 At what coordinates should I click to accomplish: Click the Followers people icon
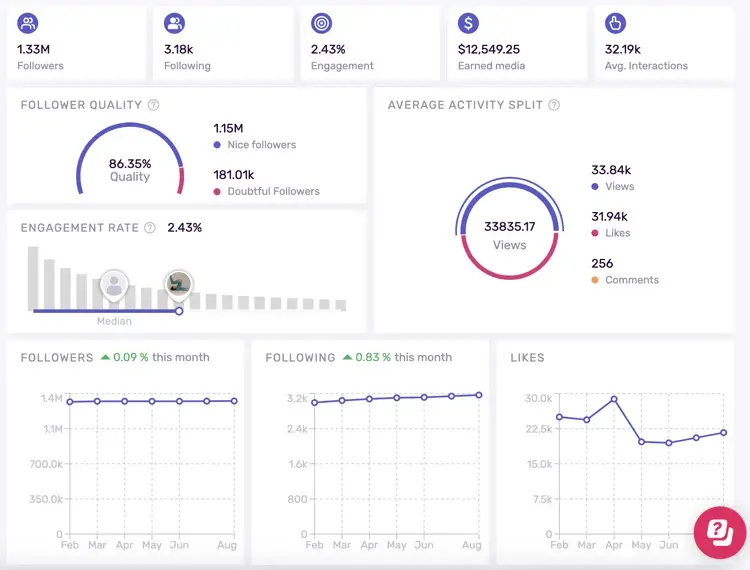coord(28,23)
